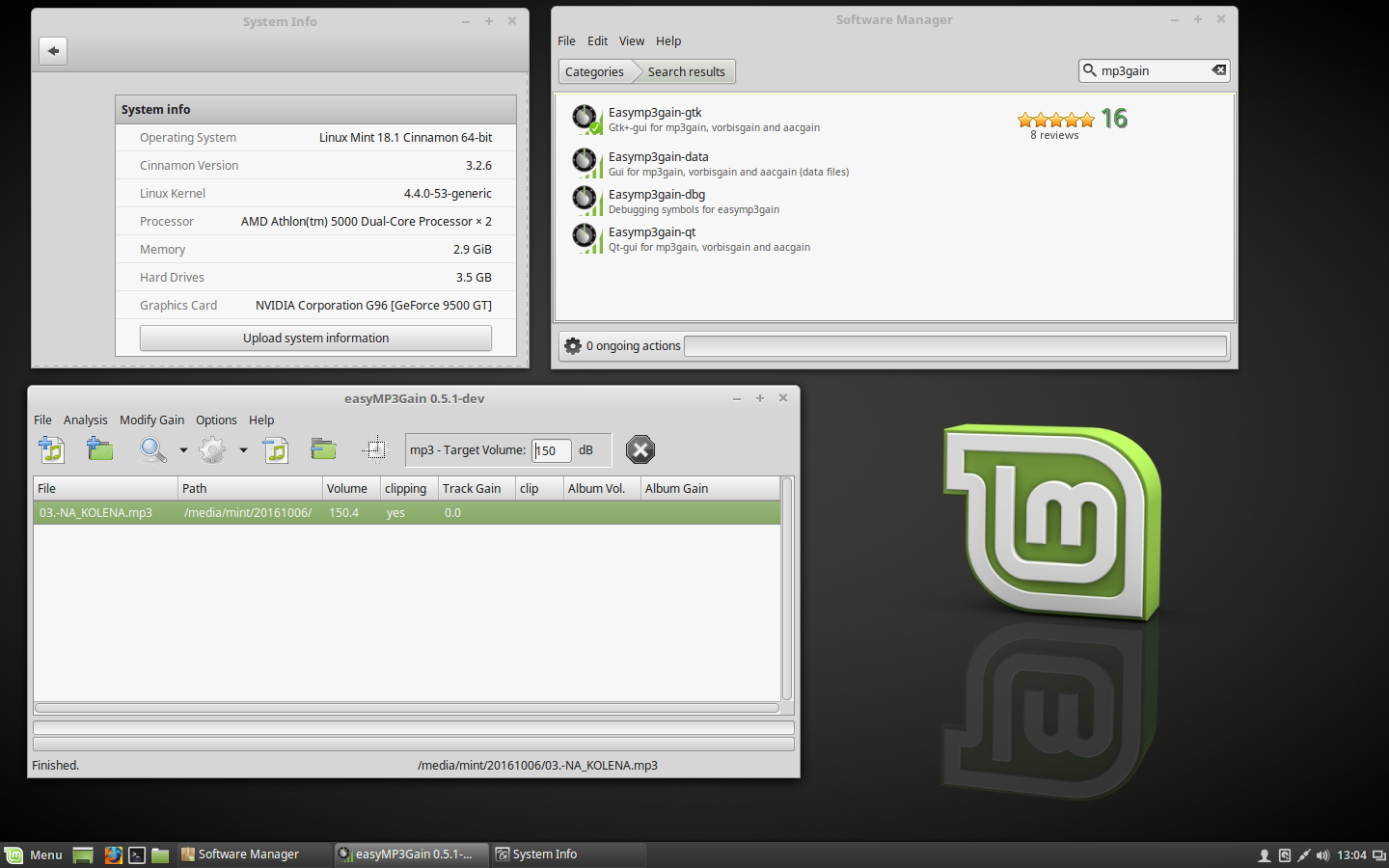Open the dropdown arrow beside the Analysis magnifier
The image size is (1389, 868).
(183, 450)
